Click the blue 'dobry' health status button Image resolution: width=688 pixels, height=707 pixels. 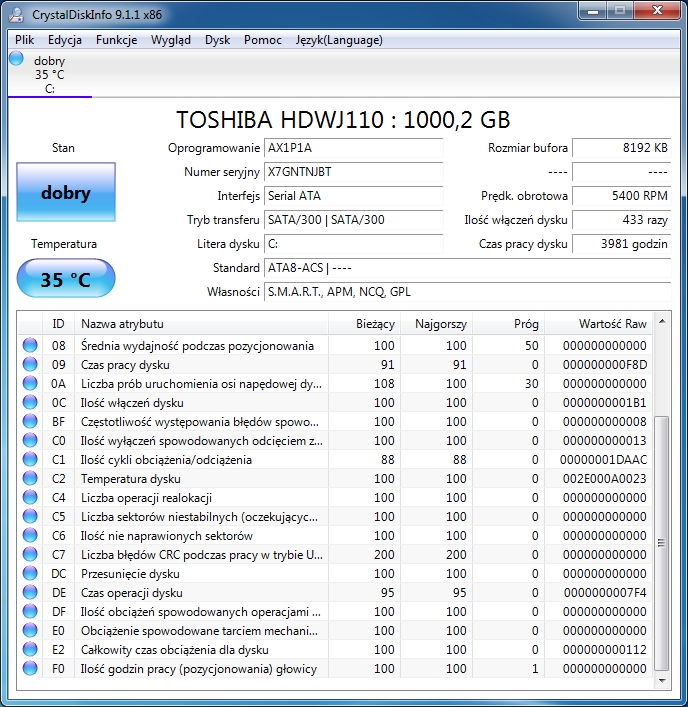66,192
